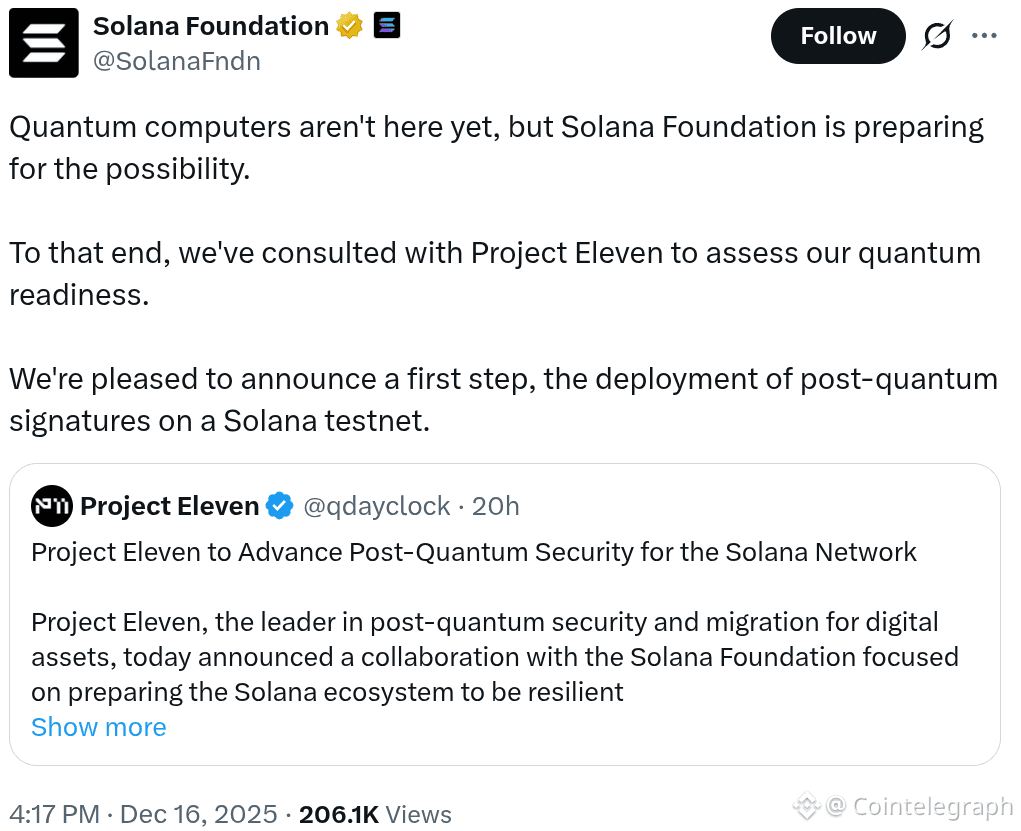Click Project Eleven's blue verified checkmark

pyautogui.click(x=280, y=506)
